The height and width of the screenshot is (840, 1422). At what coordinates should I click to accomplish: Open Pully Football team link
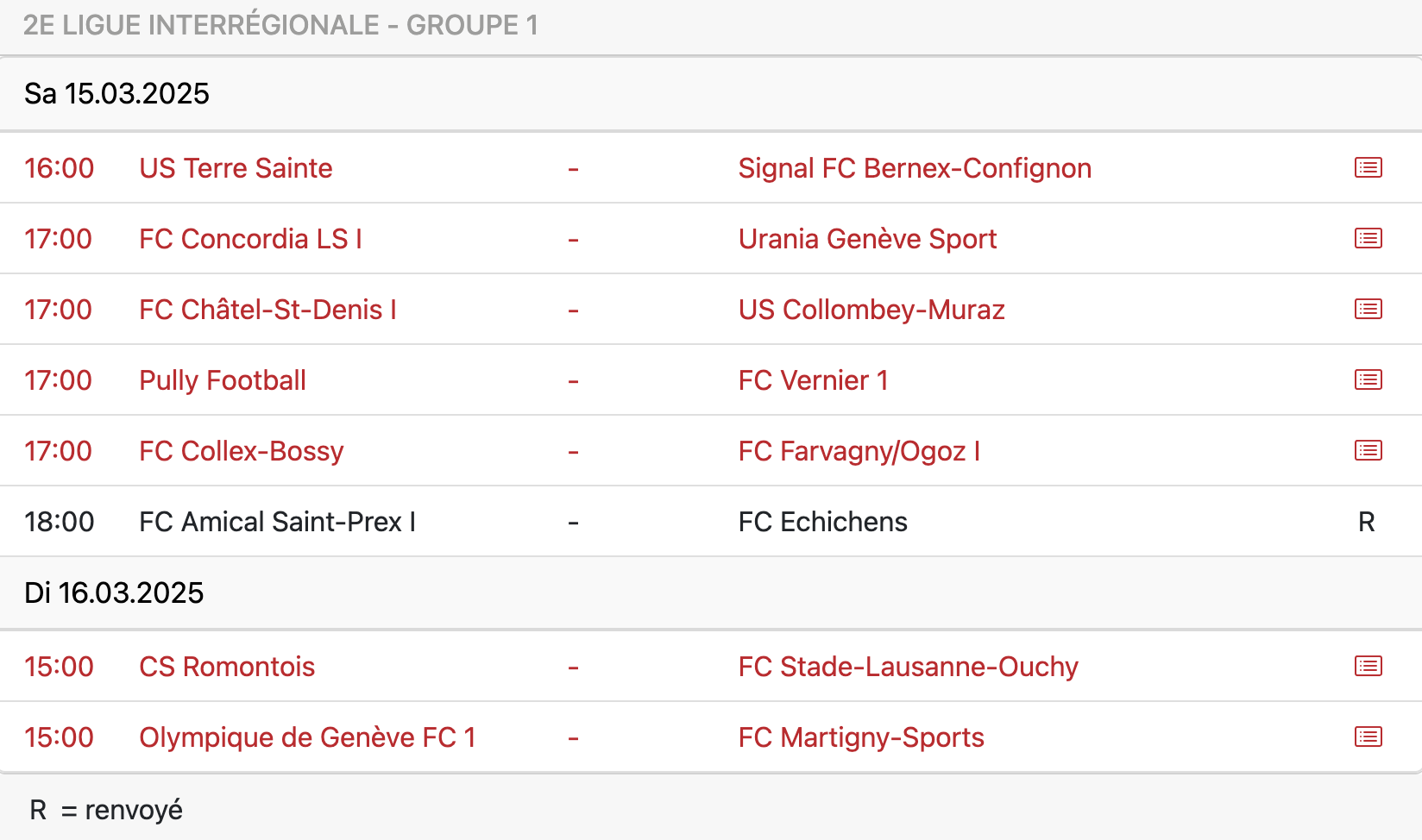coord(223,380)
